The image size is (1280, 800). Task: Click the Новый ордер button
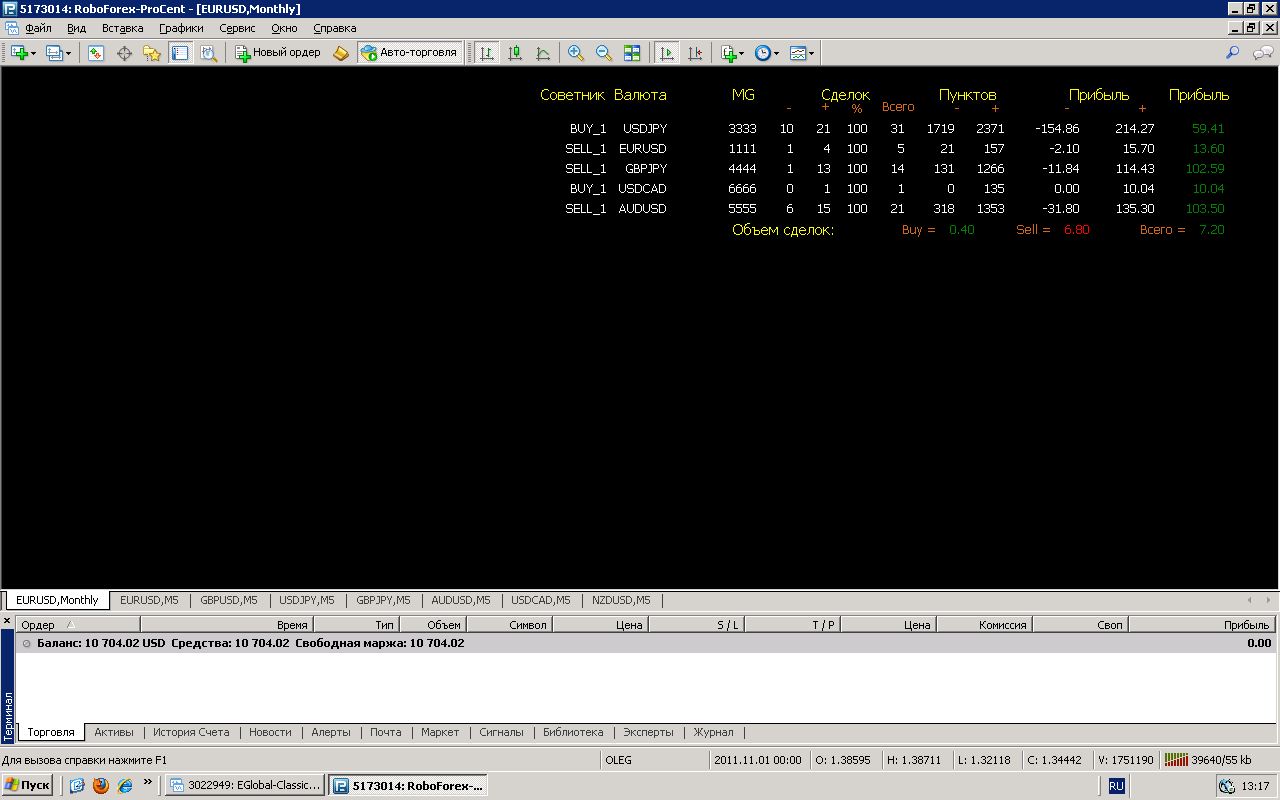click(277, 53)
